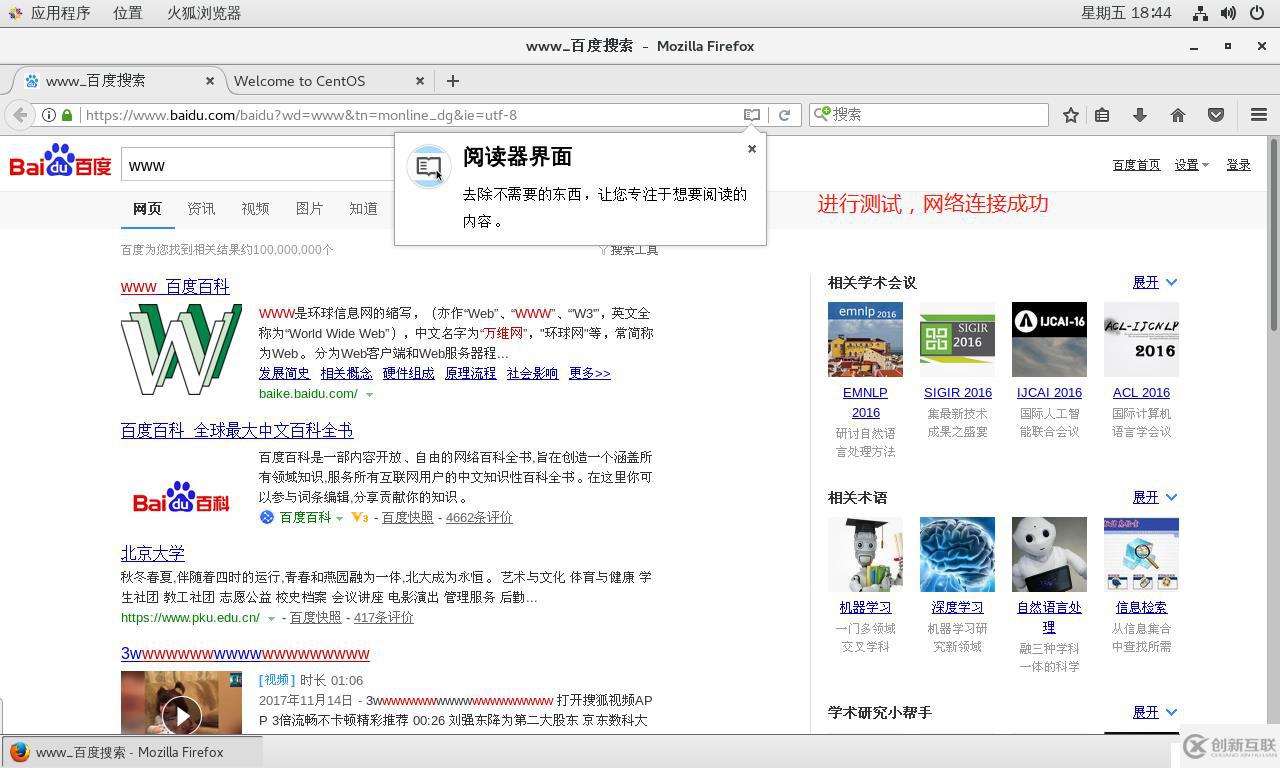Screen dimensions: 1280x768
Task: Click the SIGIR 2016 conference thumbnail
Action: pos(957,340)
